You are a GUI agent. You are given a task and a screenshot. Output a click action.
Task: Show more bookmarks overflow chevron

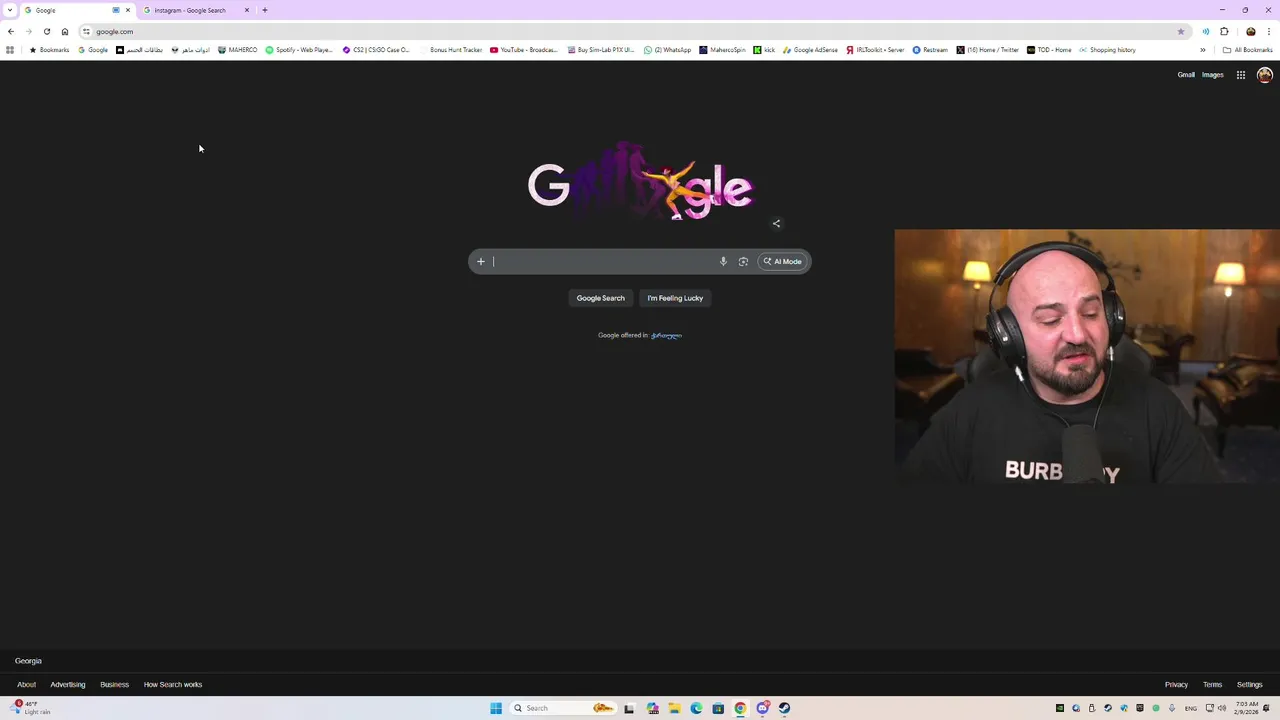click(x=1203, y=50)
